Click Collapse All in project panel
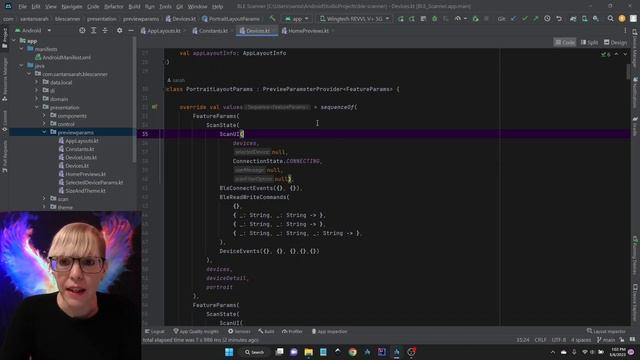The width and height of the screenshot is (640, 360). click(105, 31)
